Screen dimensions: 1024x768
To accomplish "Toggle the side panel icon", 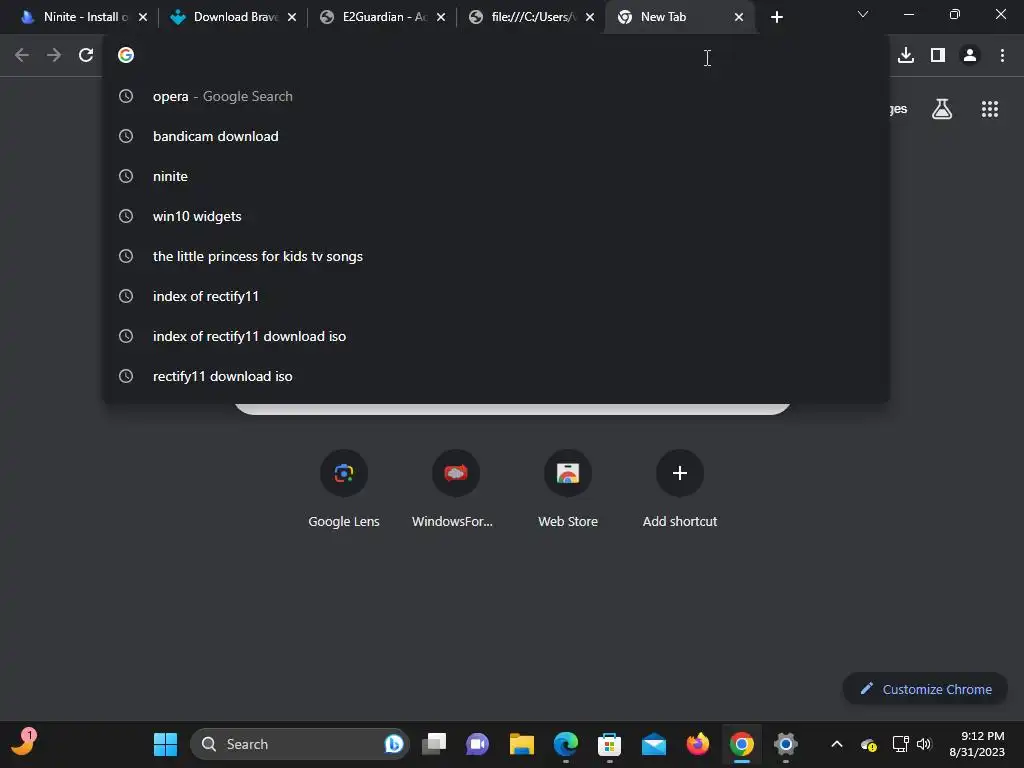I will coord(937,56).
